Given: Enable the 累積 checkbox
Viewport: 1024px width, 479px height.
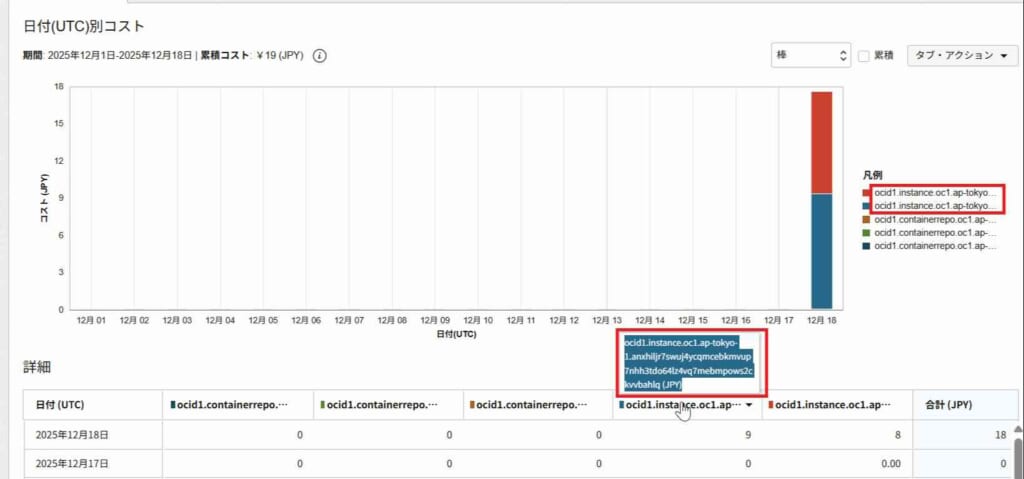Looking at the screenshot, I should [x=863, y=56].
